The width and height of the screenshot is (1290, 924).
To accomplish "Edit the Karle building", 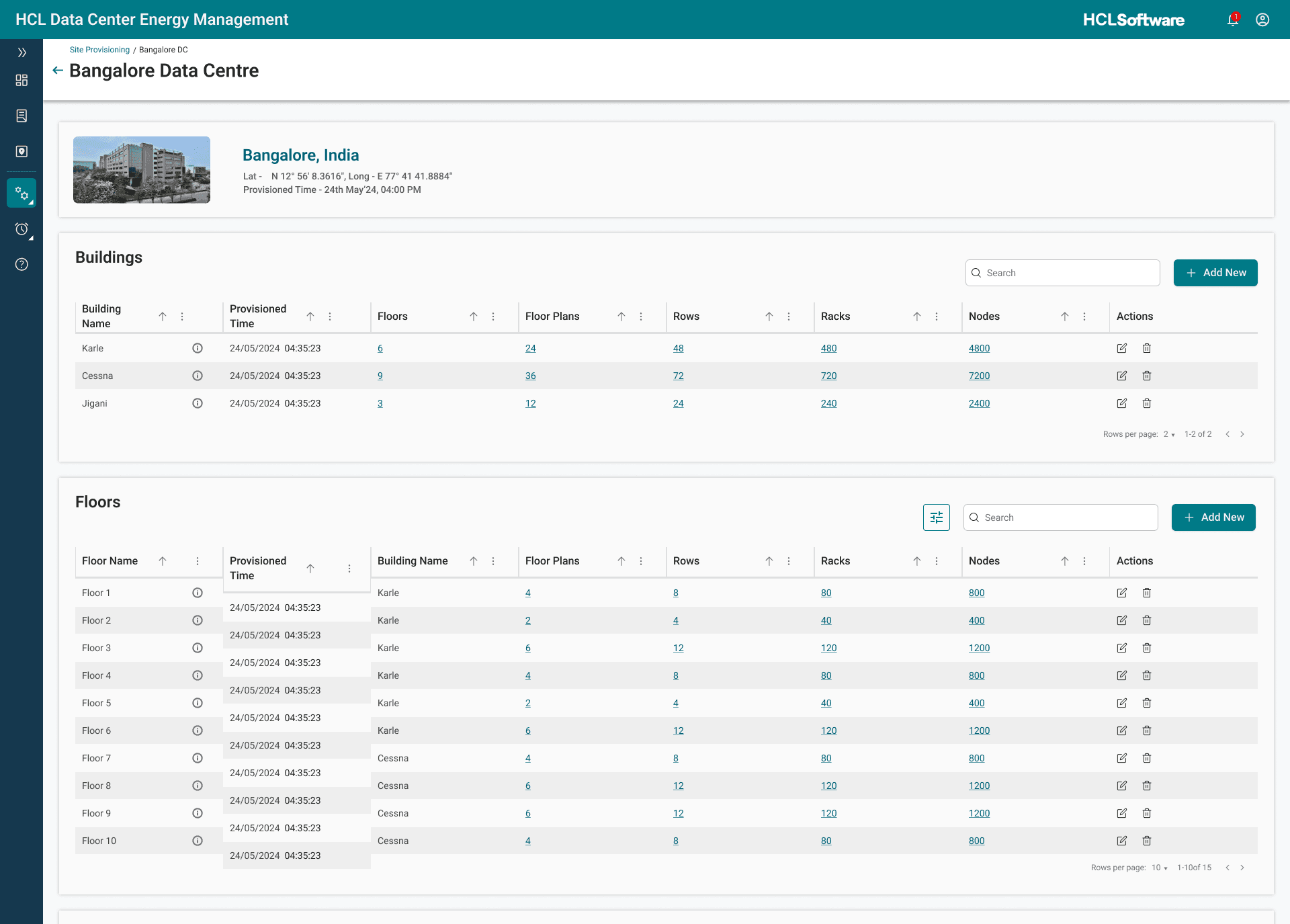I will pyautogui.click(x=1122, y=348).
